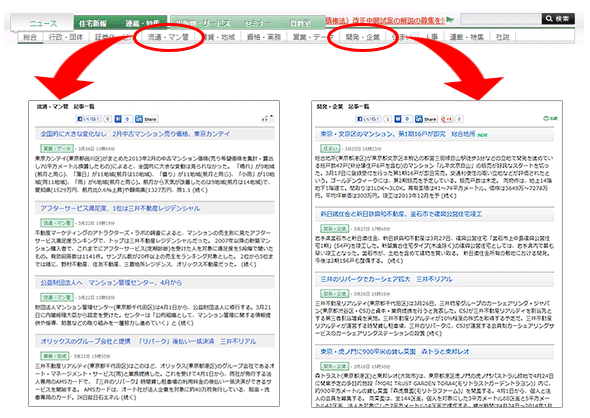Switch to the 住宅新報 tab
The width and height of the screenshot is (590, 418).
point(93,23)
